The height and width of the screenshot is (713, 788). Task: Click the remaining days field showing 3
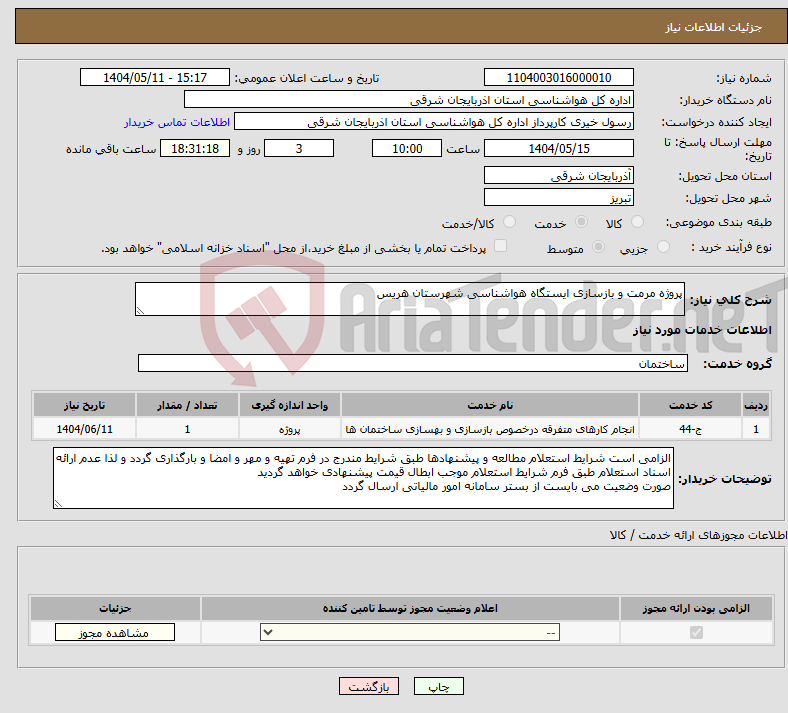[x=299, y=149]
